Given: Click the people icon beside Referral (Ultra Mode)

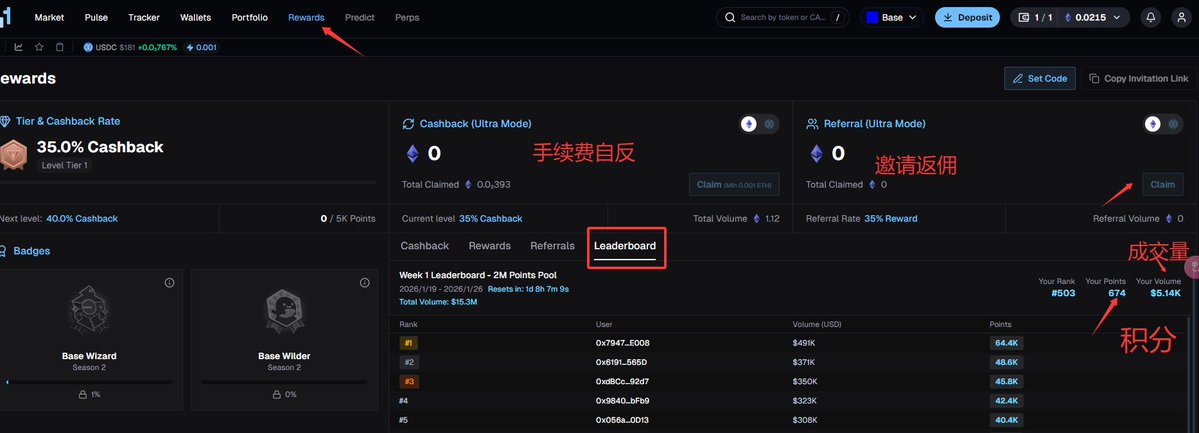Looking at the screenshot, I should [812, 124].
